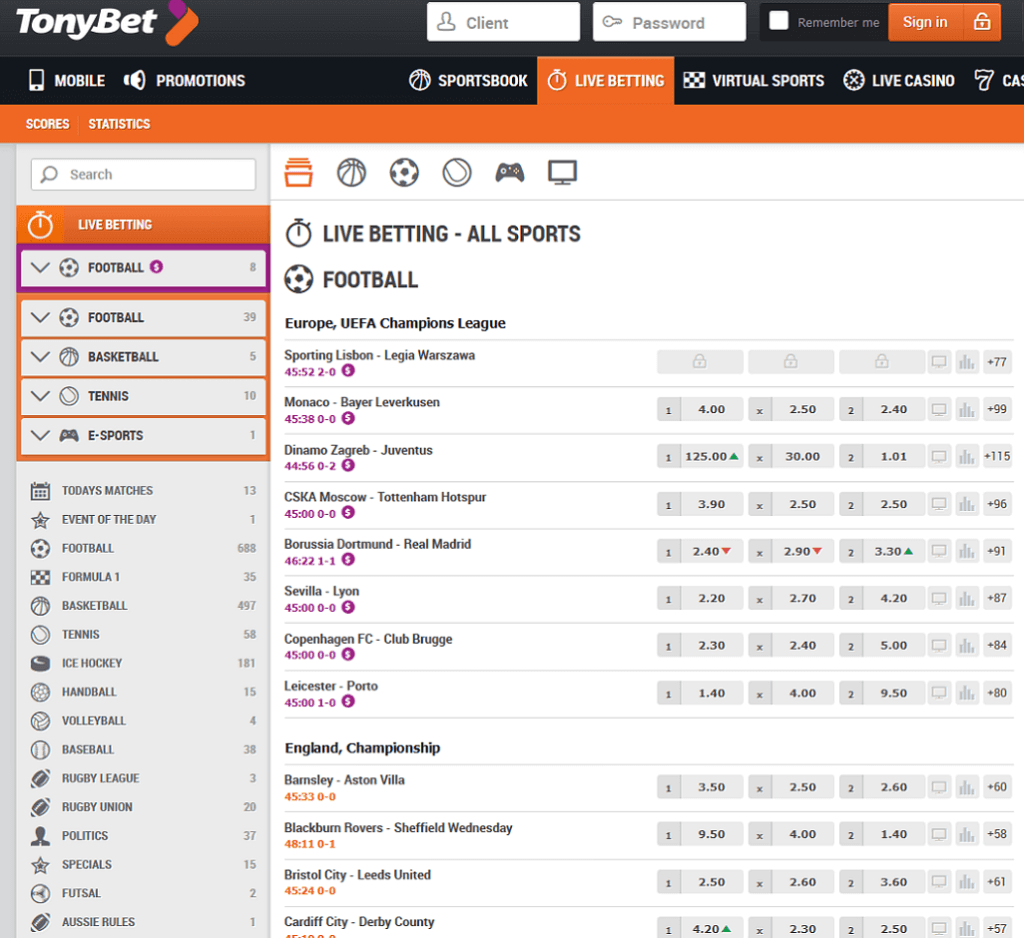Click the Formula 1 checkered flag icon
Viewport: 1024px width, 938px height.
tap(40, 577)
